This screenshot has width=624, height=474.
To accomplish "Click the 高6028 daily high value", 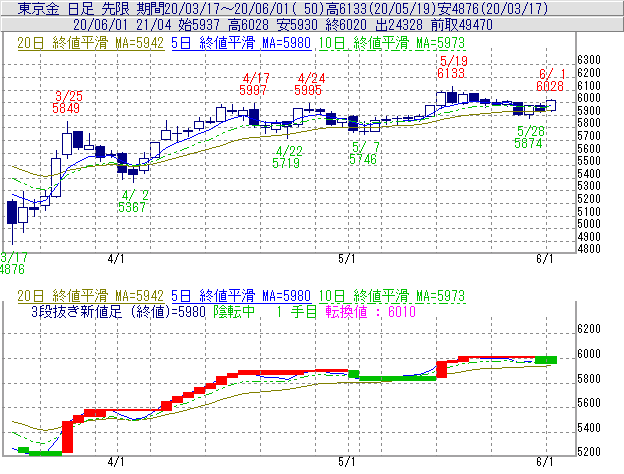I will point(249,25).
